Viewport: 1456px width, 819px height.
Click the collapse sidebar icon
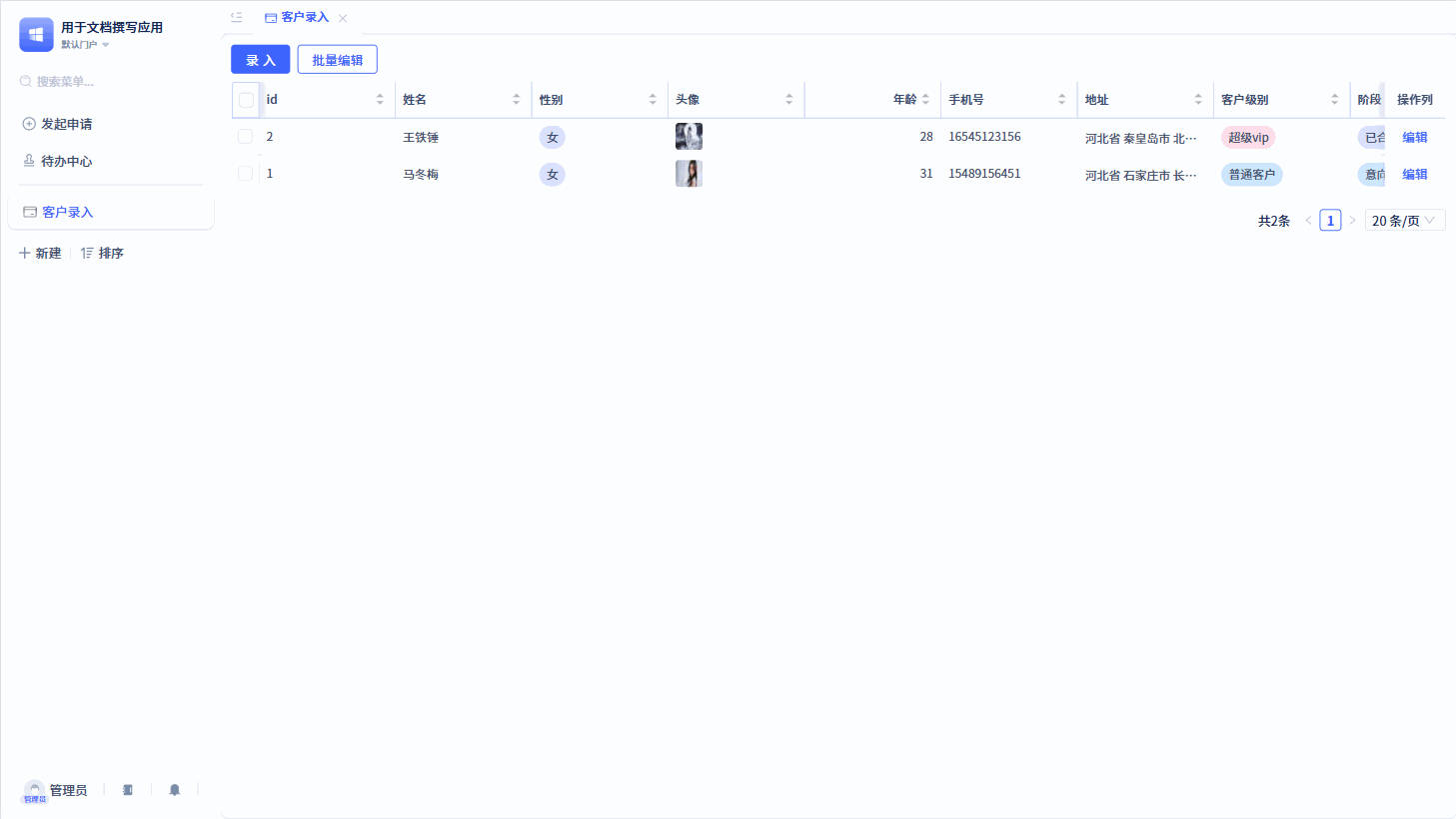coord(237,17)
